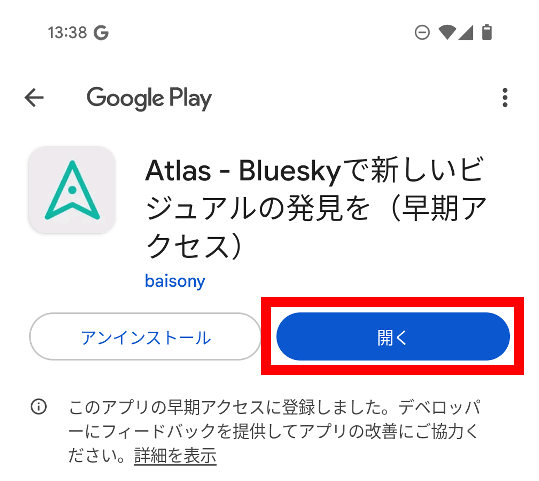The image size is (539, 481).
Task: Tap the early access registration notice text
Action: coord(274,431)
